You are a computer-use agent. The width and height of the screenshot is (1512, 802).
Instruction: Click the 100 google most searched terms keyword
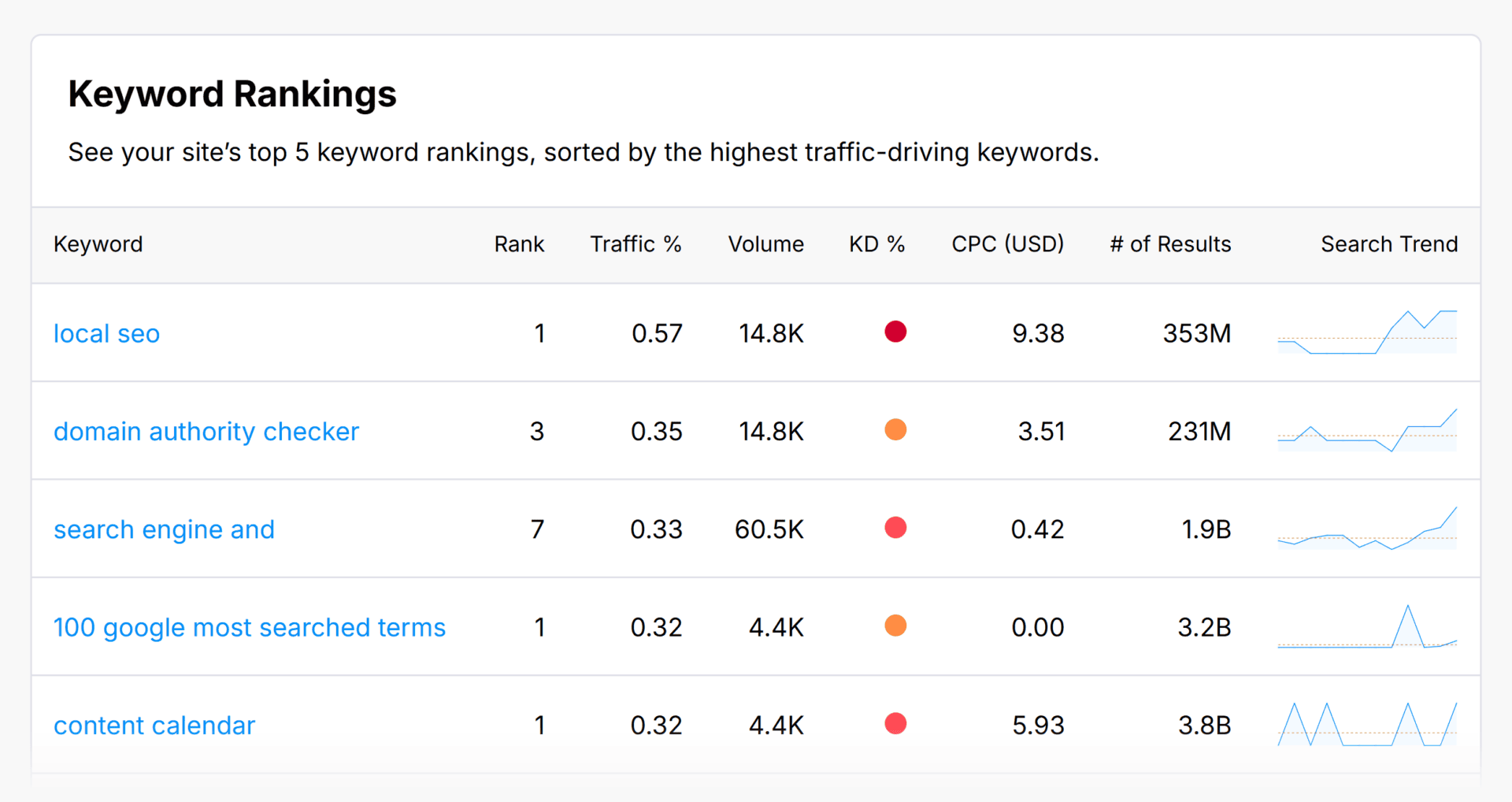249,627
